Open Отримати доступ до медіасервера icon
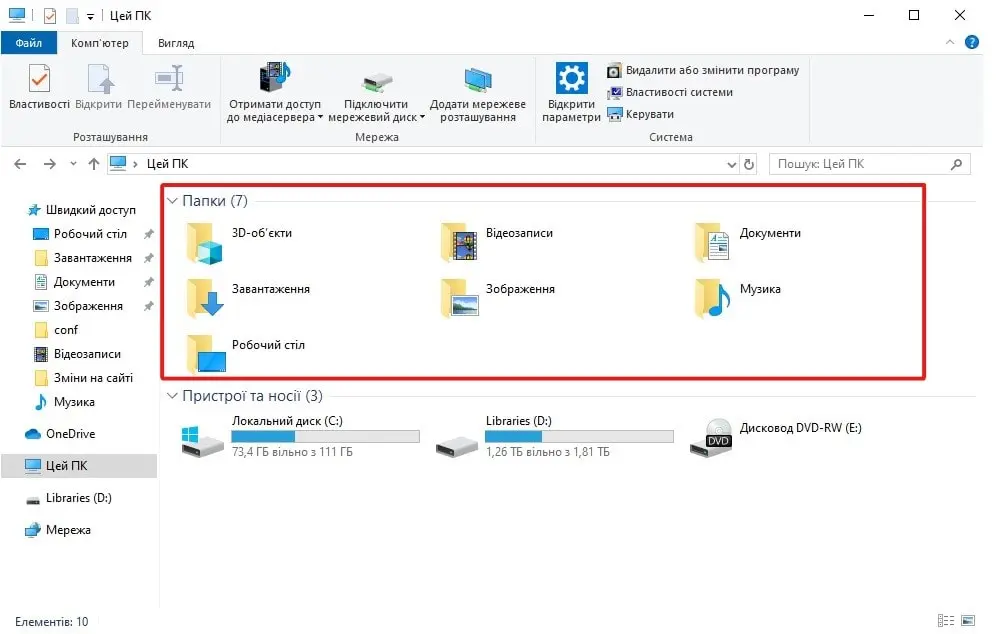1008x634 pixels. pos(274,78)
